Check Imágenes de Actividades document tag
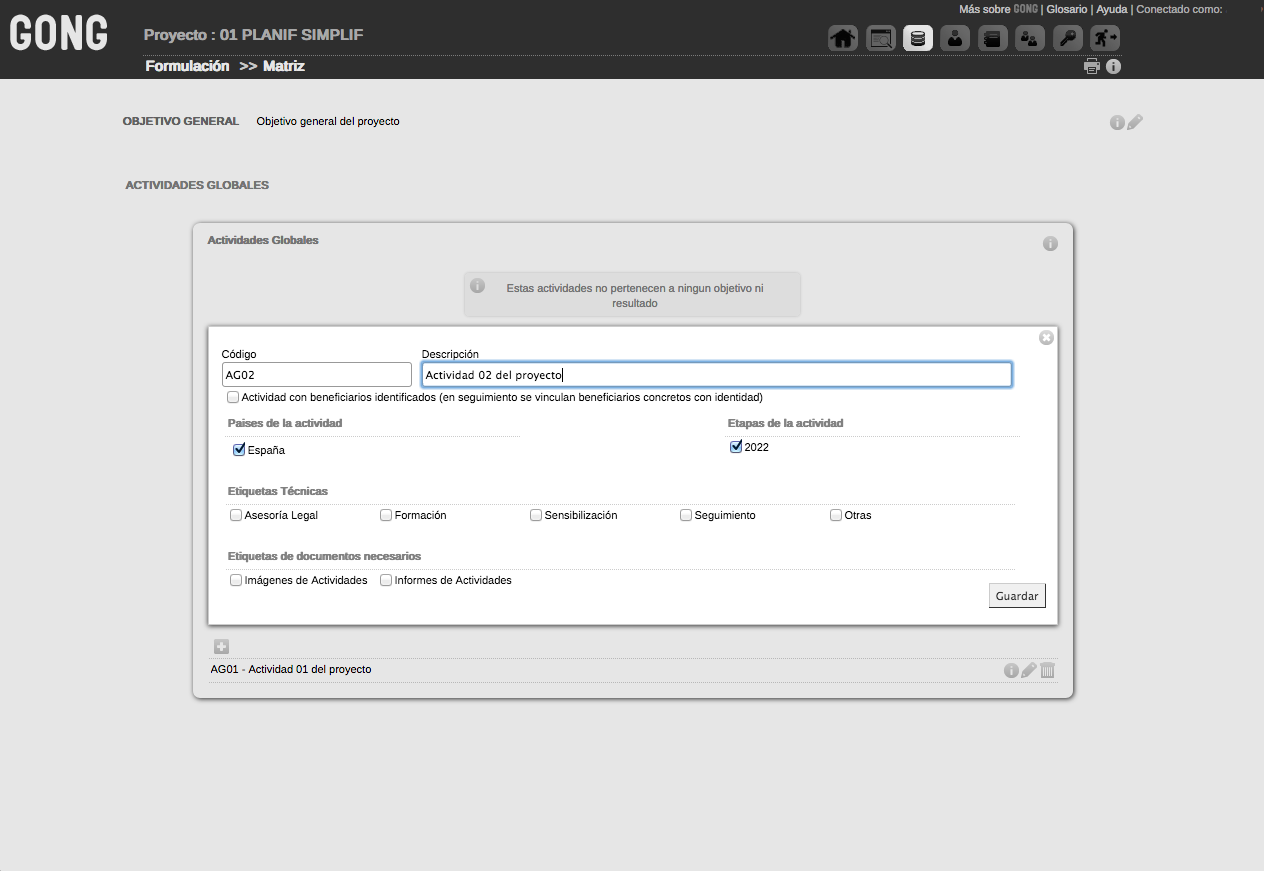The width and height of the screenshot is (1264, 871). click(236, 580)
